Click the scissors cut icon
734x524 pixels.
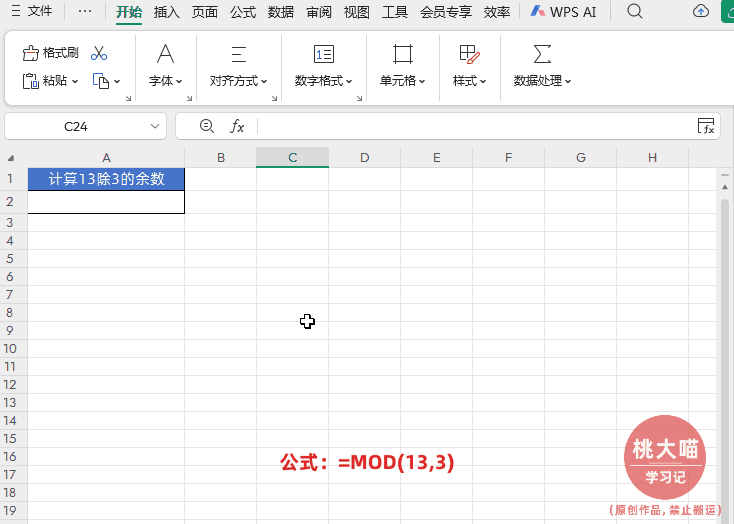[99, 53]
